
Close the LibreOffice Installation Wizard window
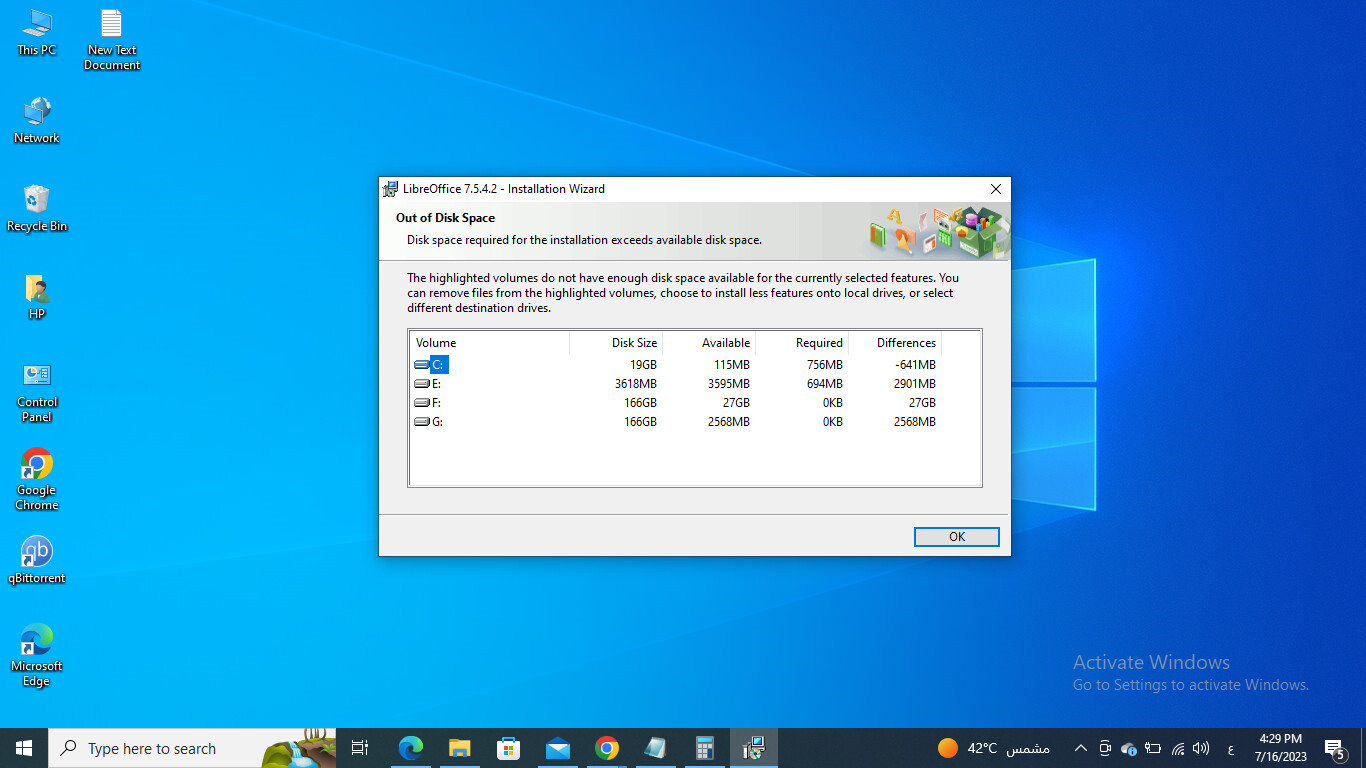coord(995,189)
